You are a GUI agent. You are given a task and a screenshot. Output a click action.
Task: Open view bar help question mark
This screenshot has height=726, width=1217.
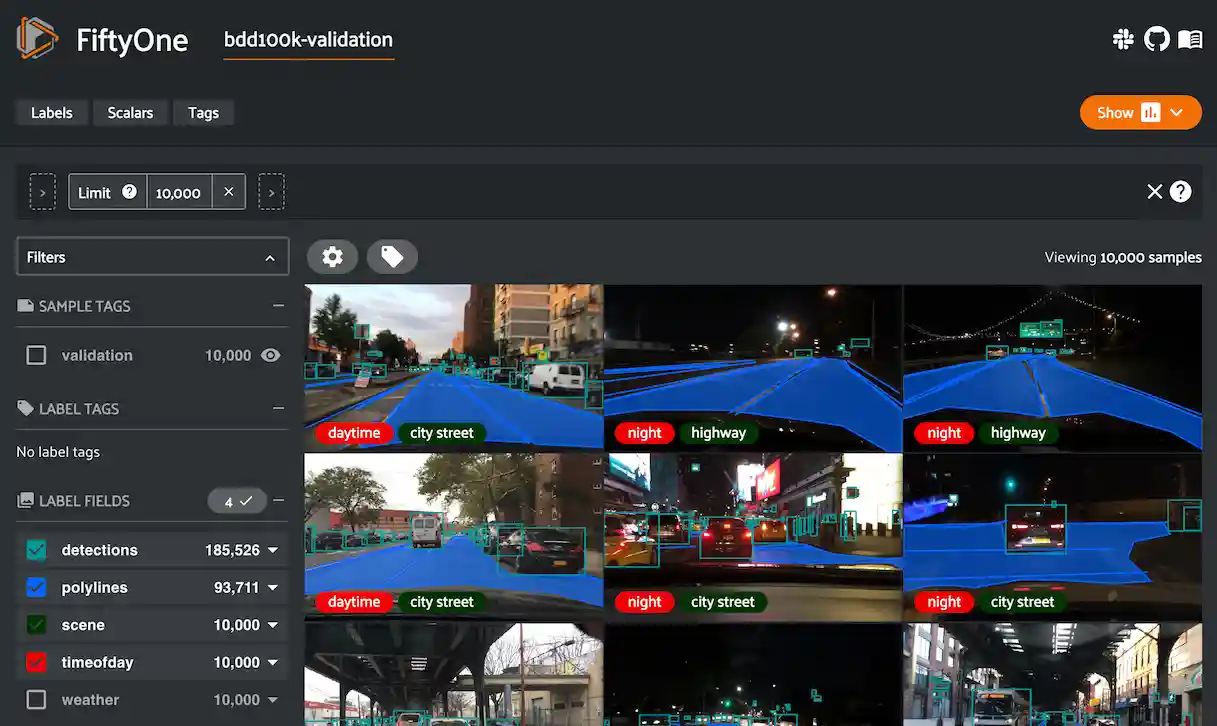point(1181,192)
